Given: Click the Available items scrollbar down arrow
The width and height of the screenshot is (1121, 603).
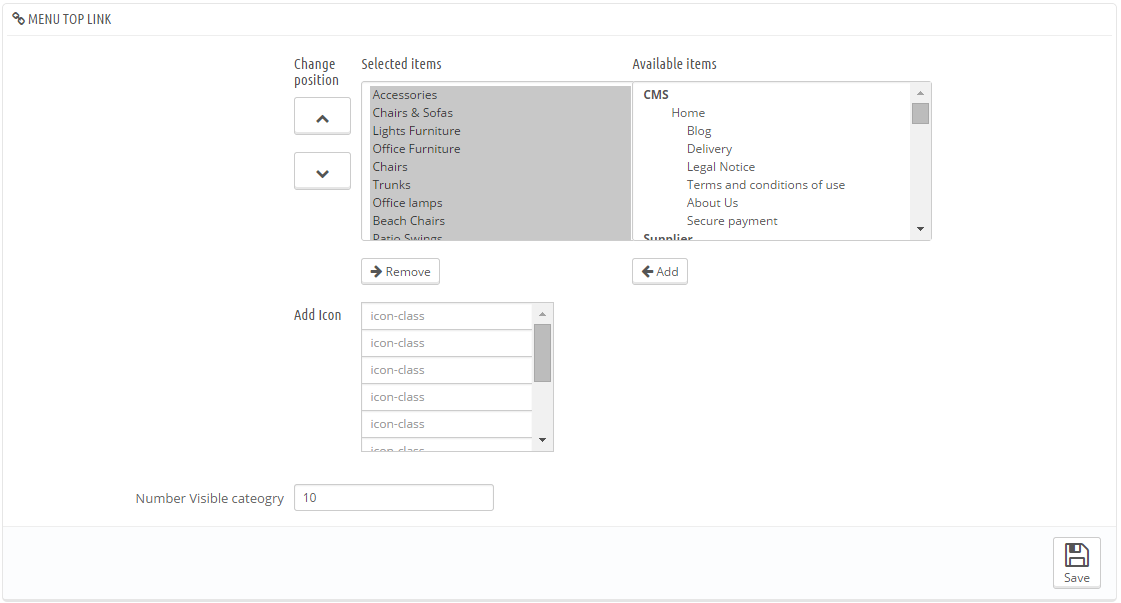Looking at the screenshot, I should point(920,229).
